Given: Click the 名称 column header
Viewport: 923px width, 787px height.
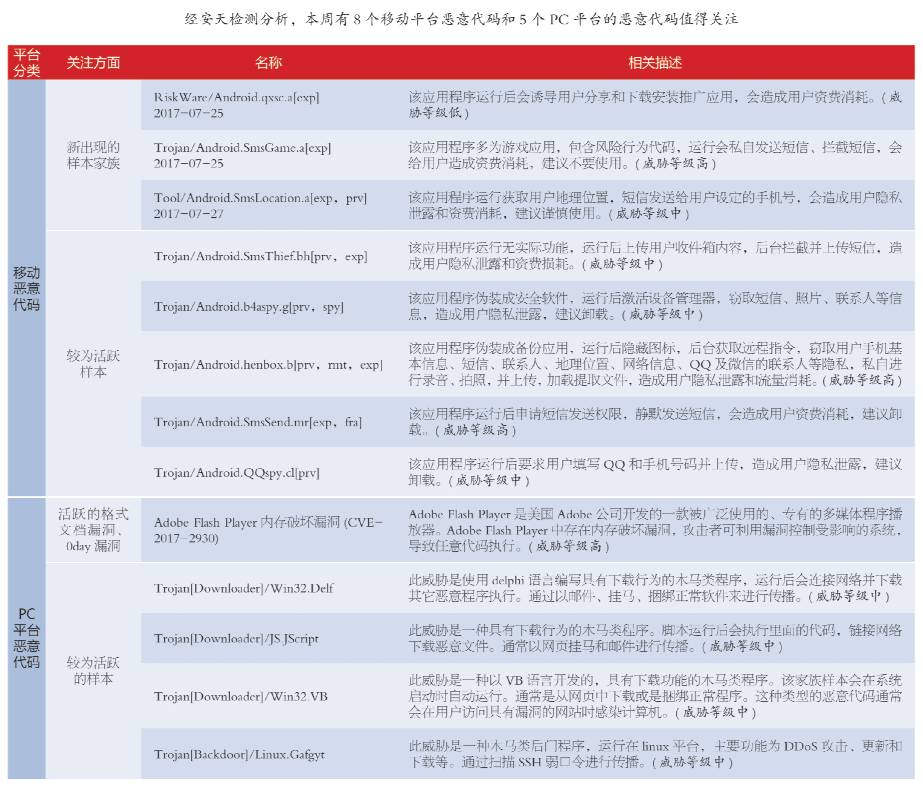Looking at the screenshot, I should 268,62.
